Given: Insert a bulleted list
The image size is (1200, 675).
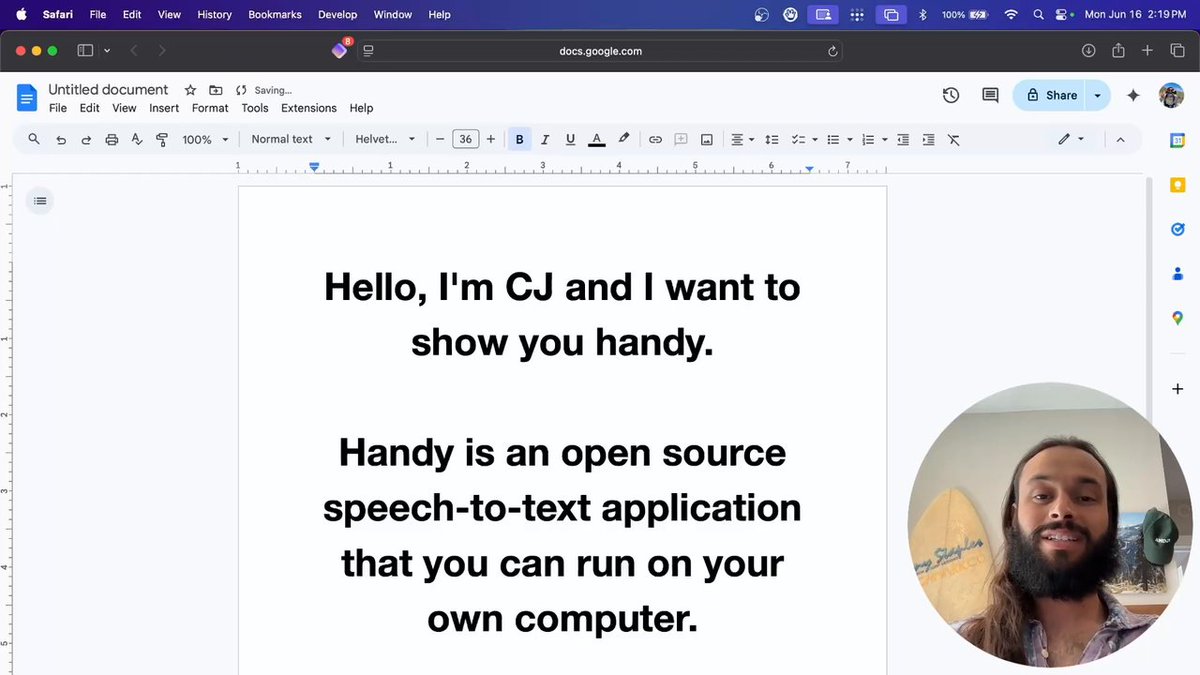Looking at the screenshot, I should coord(833,140).
